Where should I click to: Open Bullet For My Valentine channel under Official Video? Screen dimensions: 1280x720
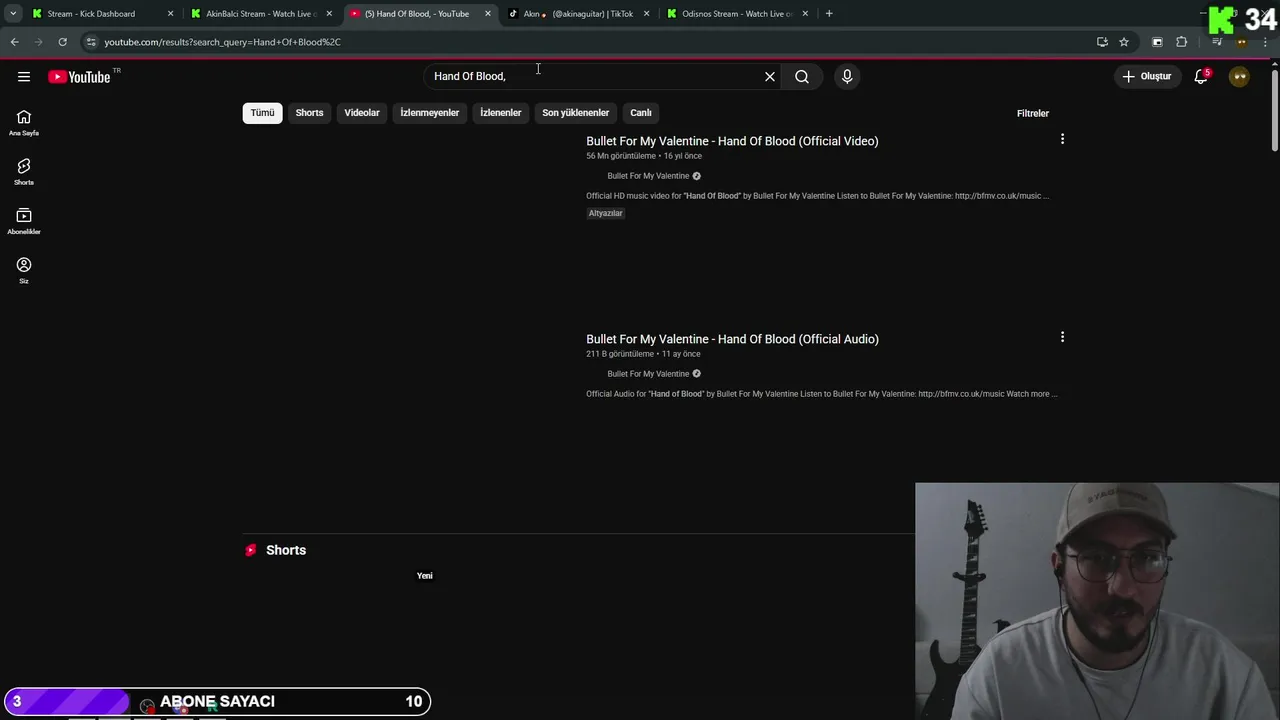tap(648, 176)
